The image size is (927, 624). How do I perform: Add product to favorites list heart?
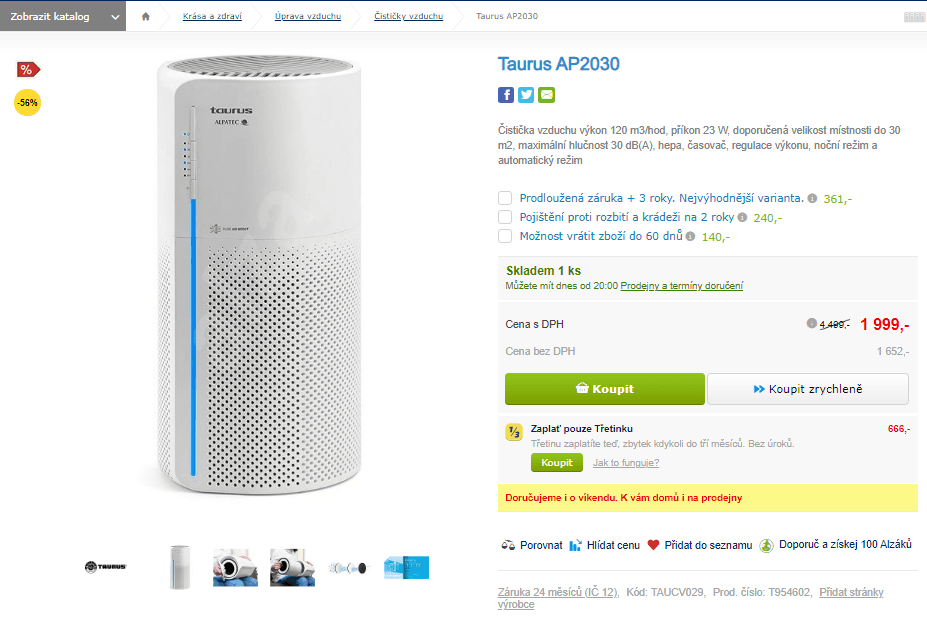click(x=653, y=545)
